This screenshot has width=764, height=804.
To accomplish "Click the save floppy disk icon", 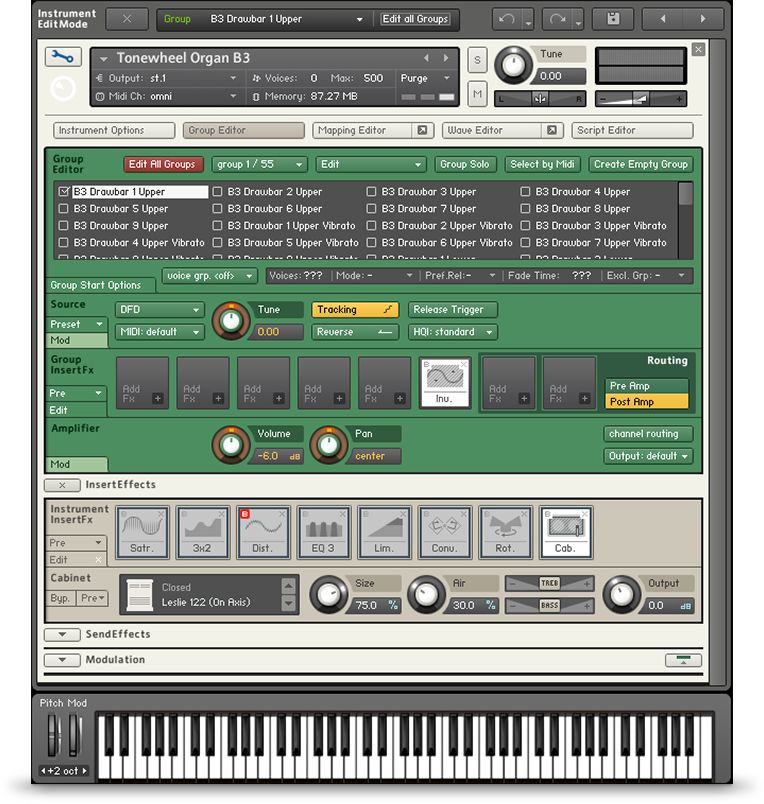I will pyautogui.click(x=612, y=19).
